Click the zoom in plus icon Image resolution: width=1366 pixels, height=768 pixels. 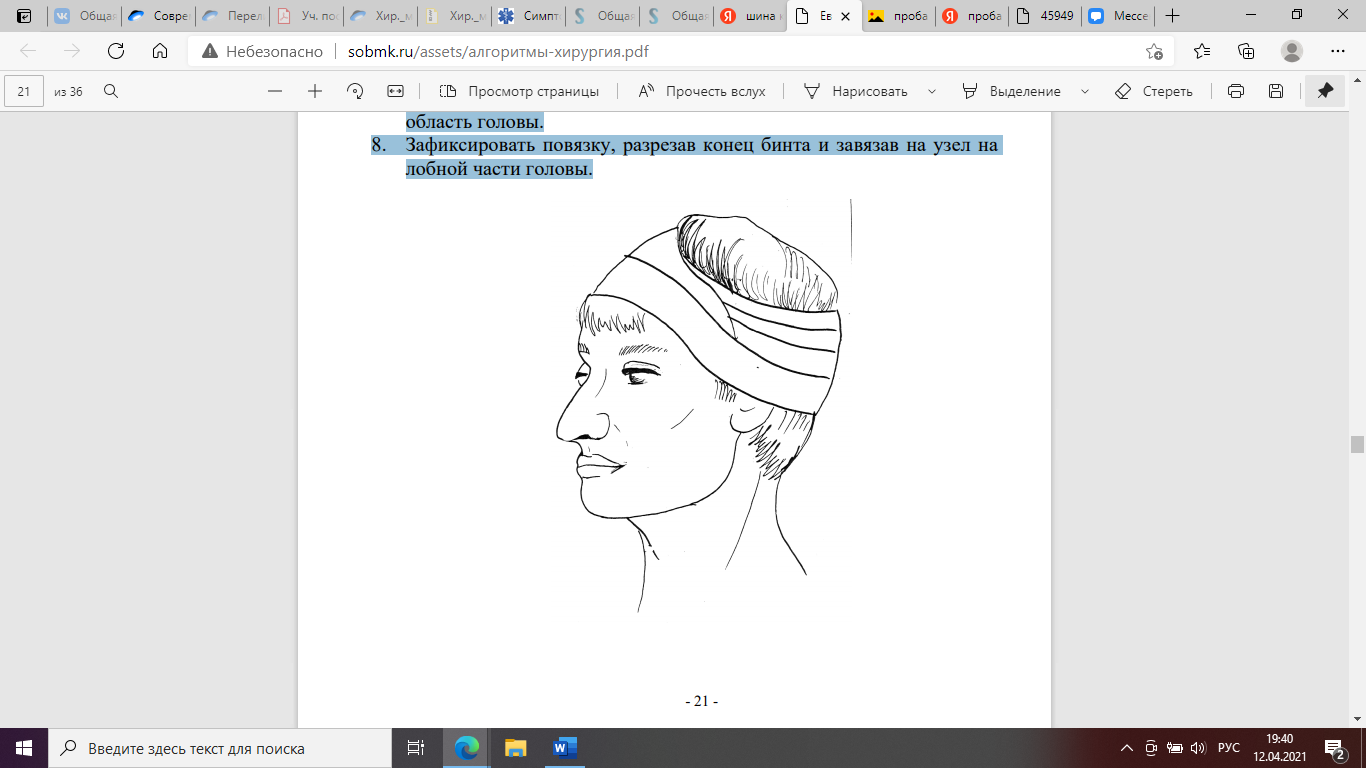point(315,91)
